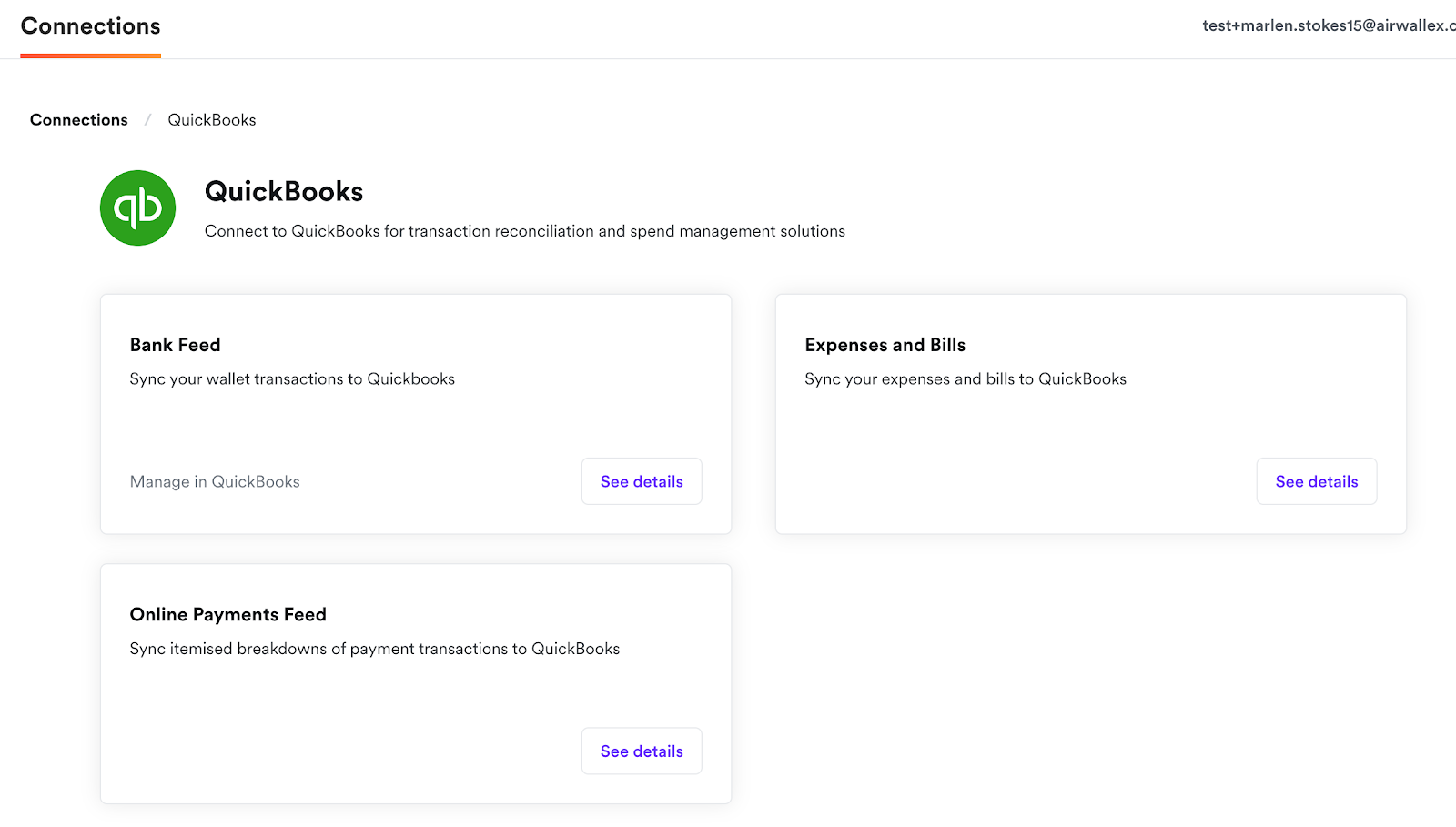This screenshot has height=827, width=1456.
Task: Click the breadcrumb slash separator
Action: coord(147,120)
